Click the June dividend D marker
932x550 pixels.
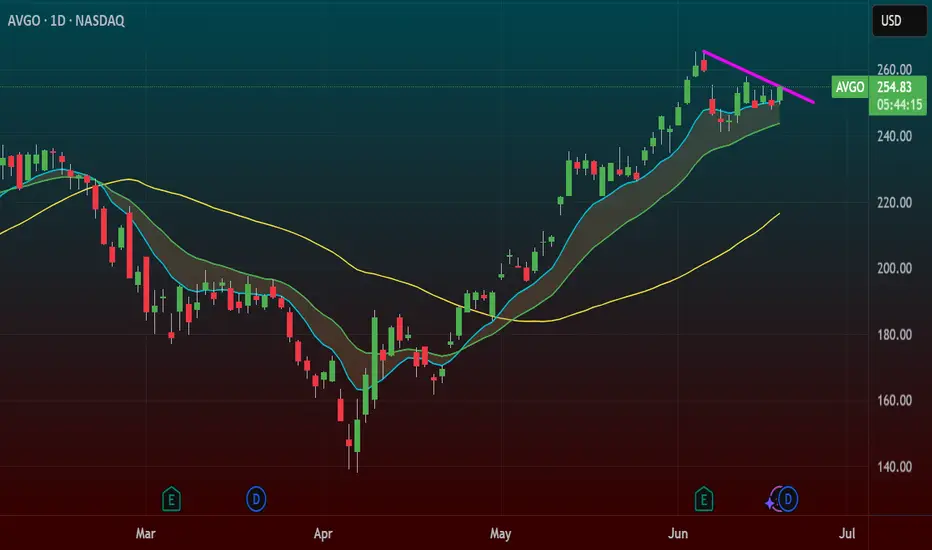point(788,499)
